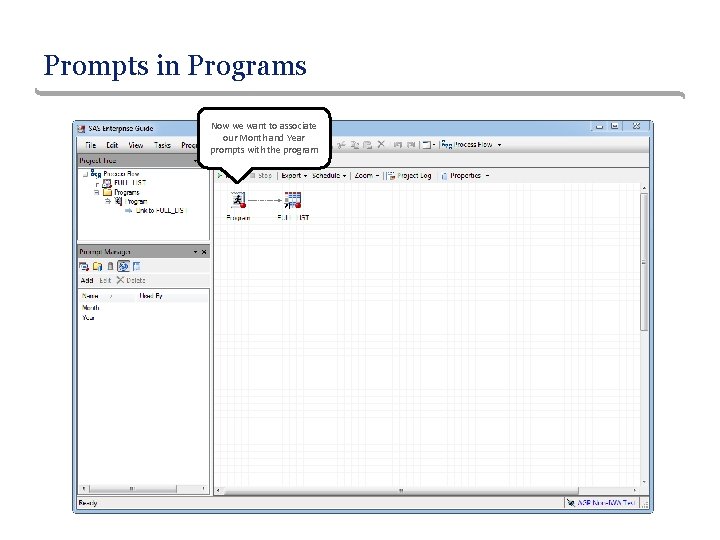Click the Process Flow toolbar icon
Image resolution: width=720 pixels, height=540 pixels.
[447, 145]
